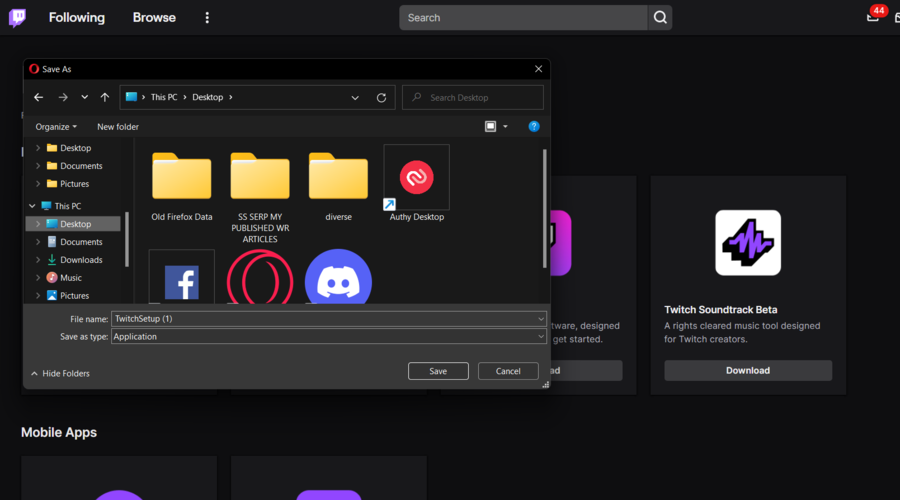Close the Save As dialog
Image resolution: width=900 pixels, height=500 pixels.
(538, 69)
